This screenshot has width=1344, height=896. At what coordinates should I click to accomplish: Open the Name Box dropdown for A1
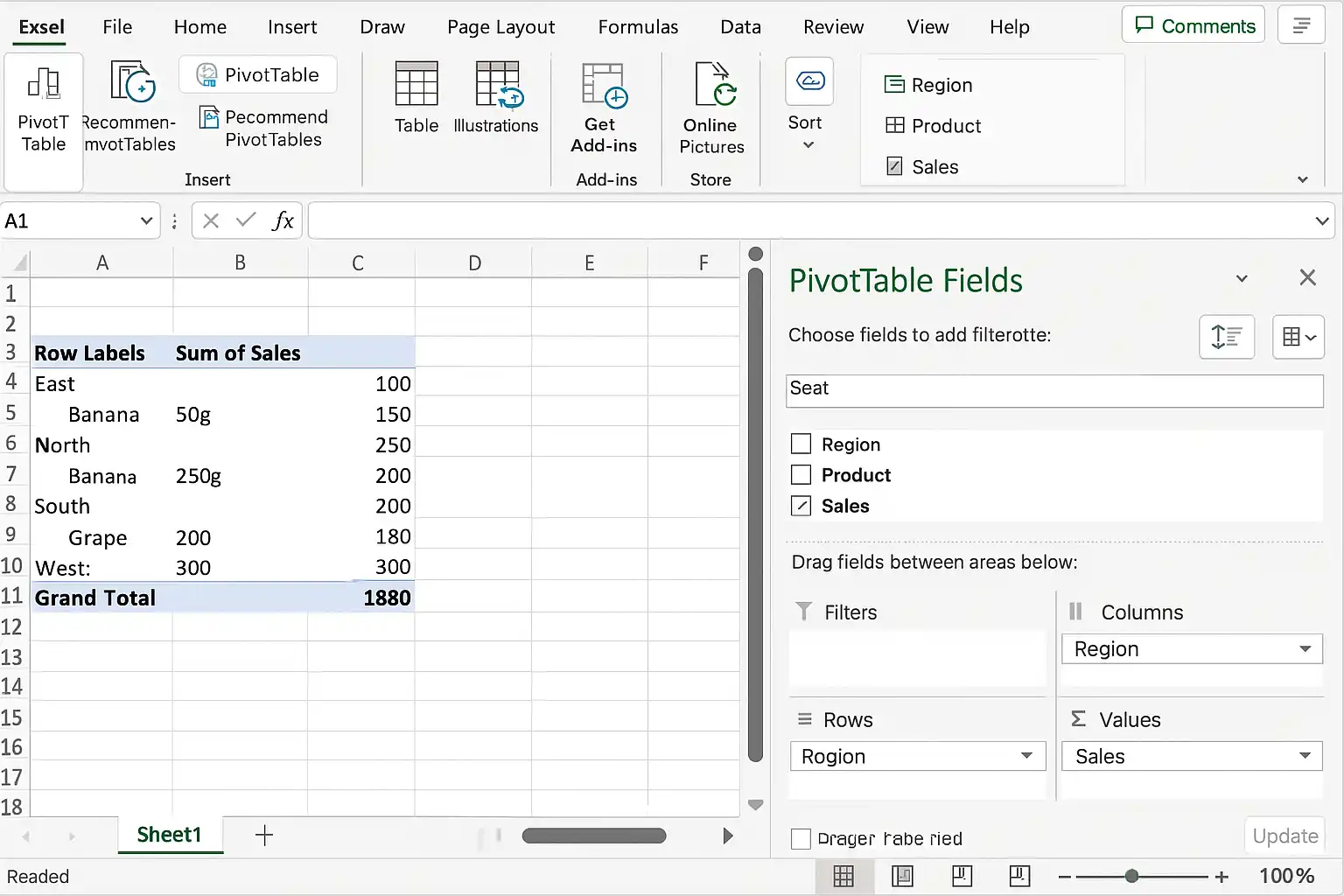click(x=146, y=220)
